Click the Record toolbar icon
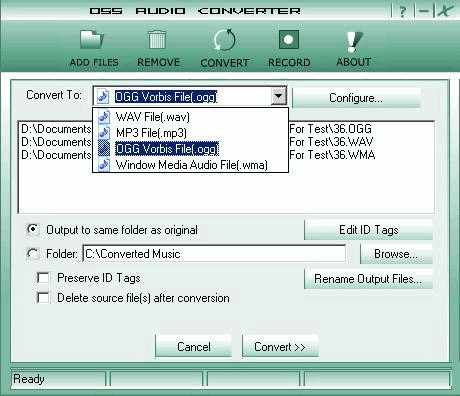Screen dimensions: 460x396 289,40
